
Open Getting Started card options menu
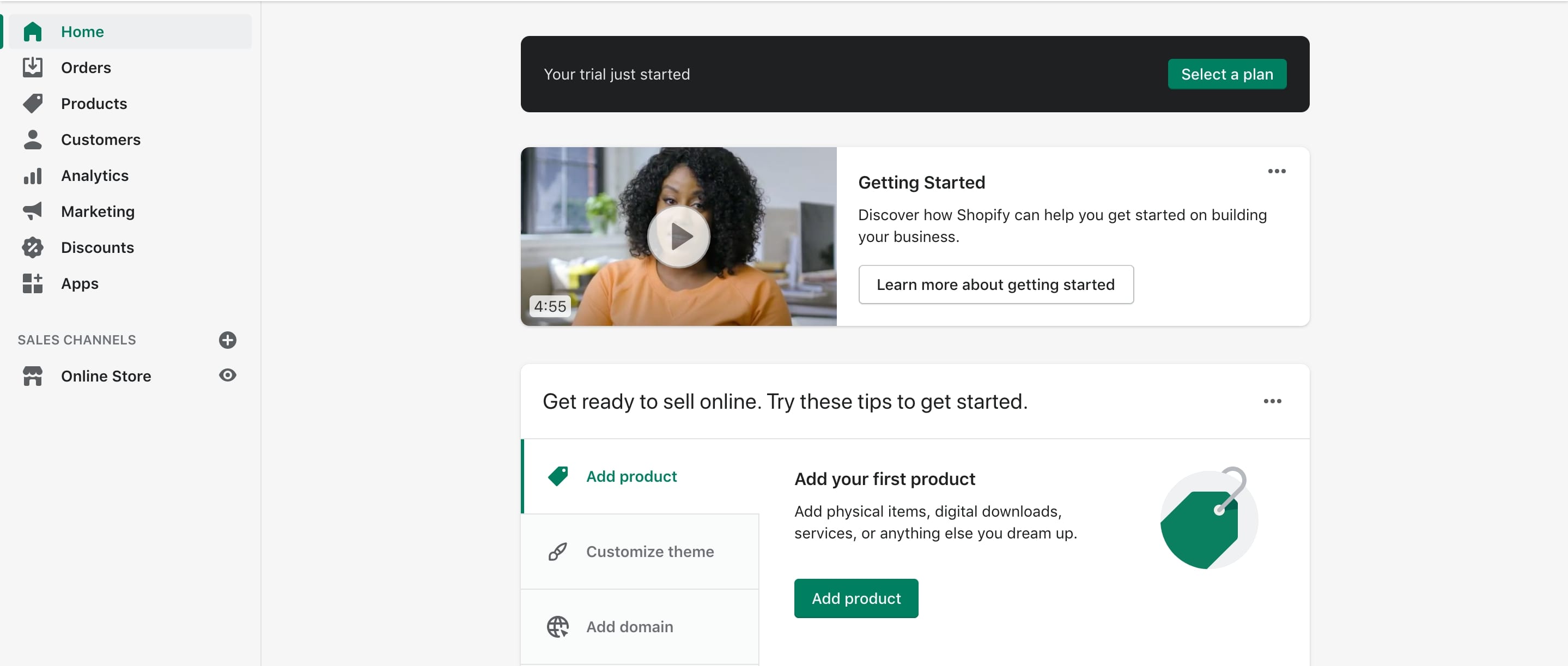pyautogui.click(x=1276, y=171)
